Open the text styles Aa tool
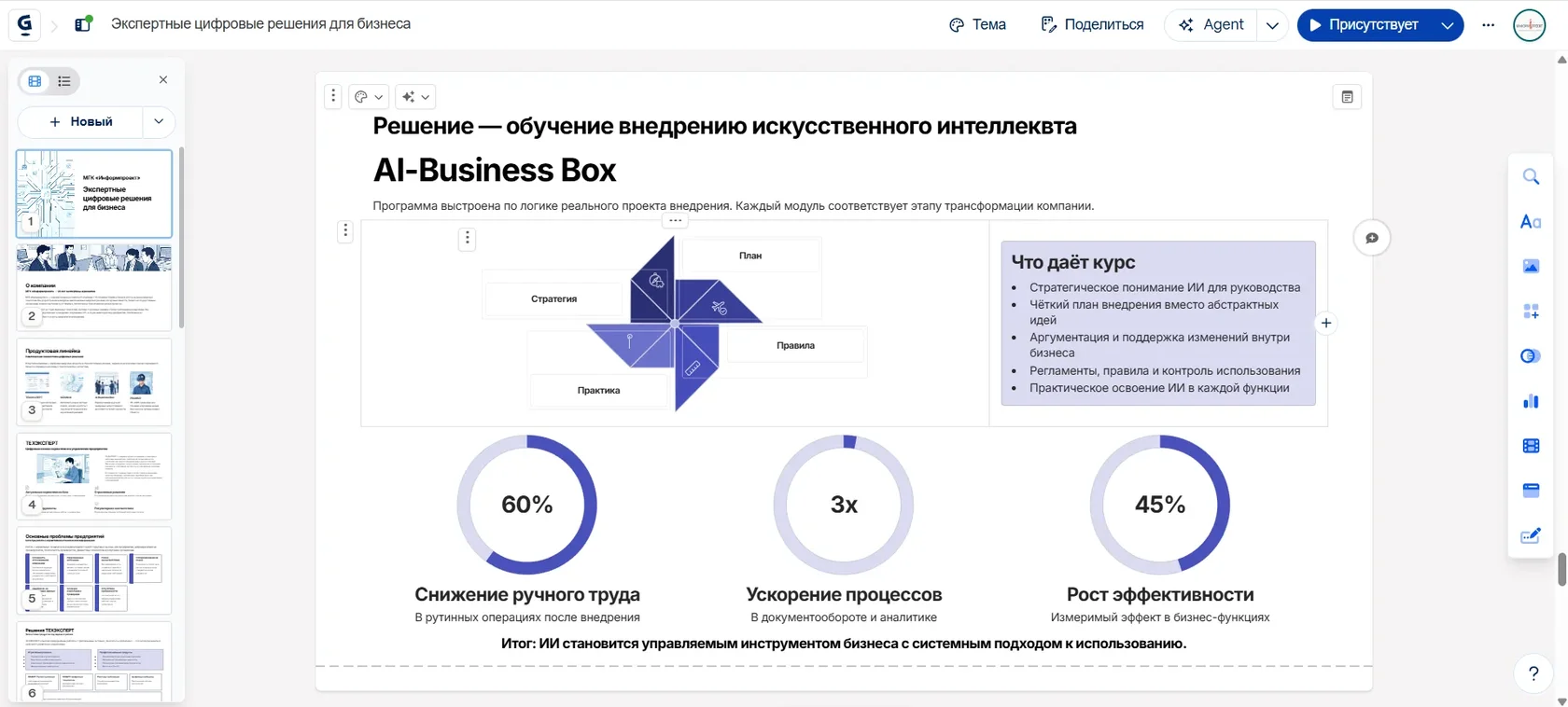 coord(1531,222)
